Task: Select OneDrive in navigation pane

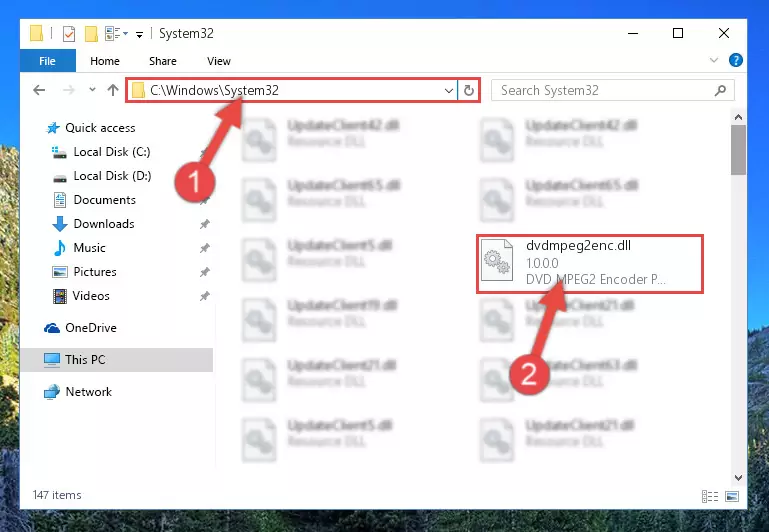Action: click(91, 328)
